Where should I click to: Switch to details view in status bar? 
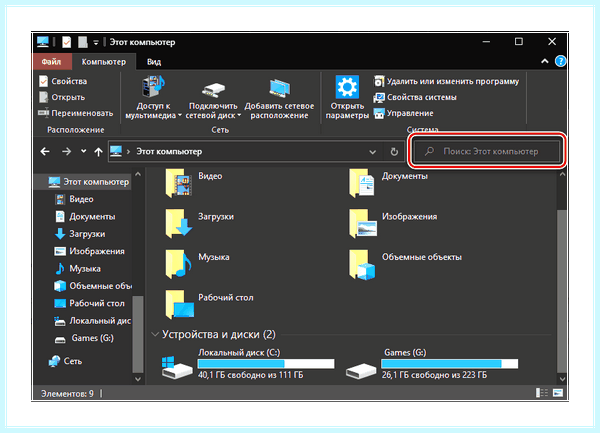click(541, 393)
